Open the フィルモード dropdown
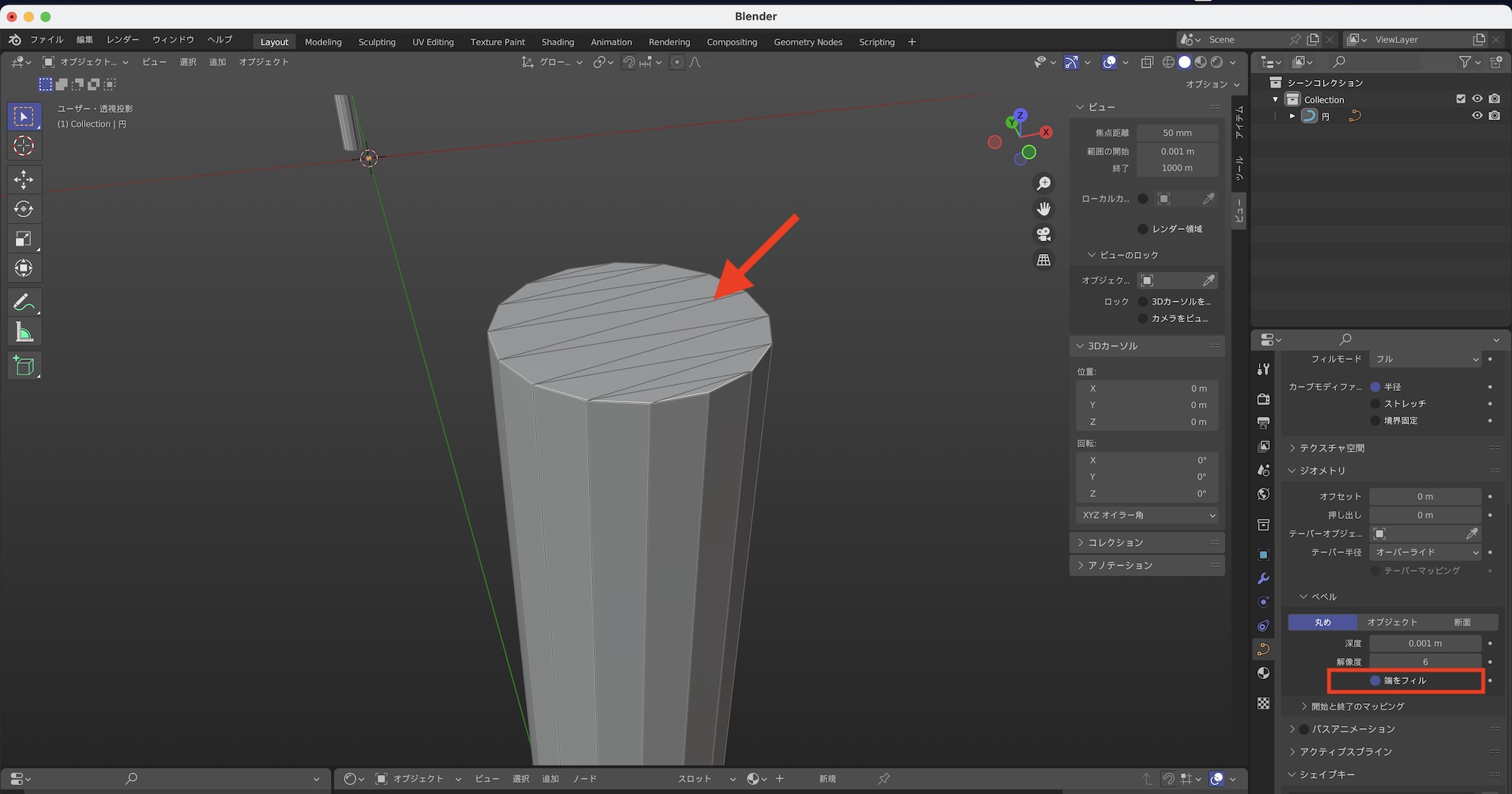This screenshot has width=1512, height=794. [1426, 359]
